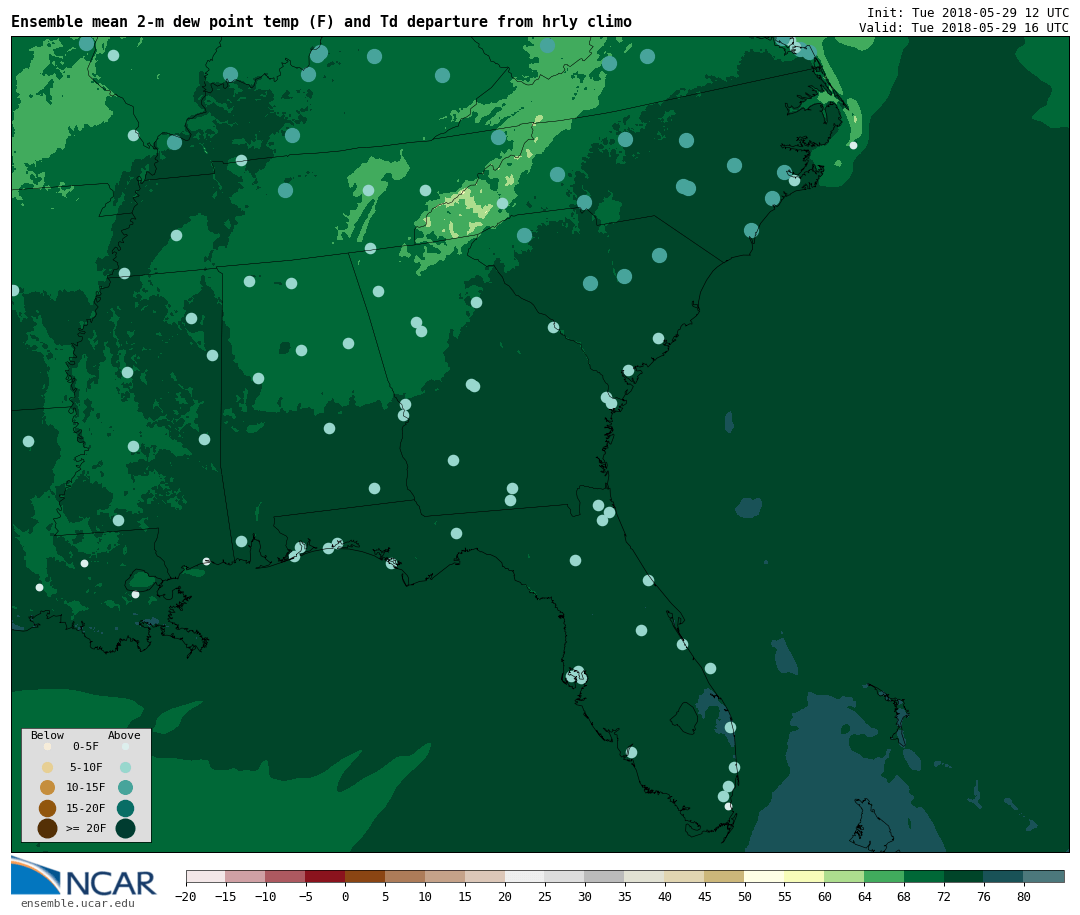Click the -15 to -10 pink colorbar swatch
The image size is (1080, 915).
pyautogui.click(x=245, y=876)
